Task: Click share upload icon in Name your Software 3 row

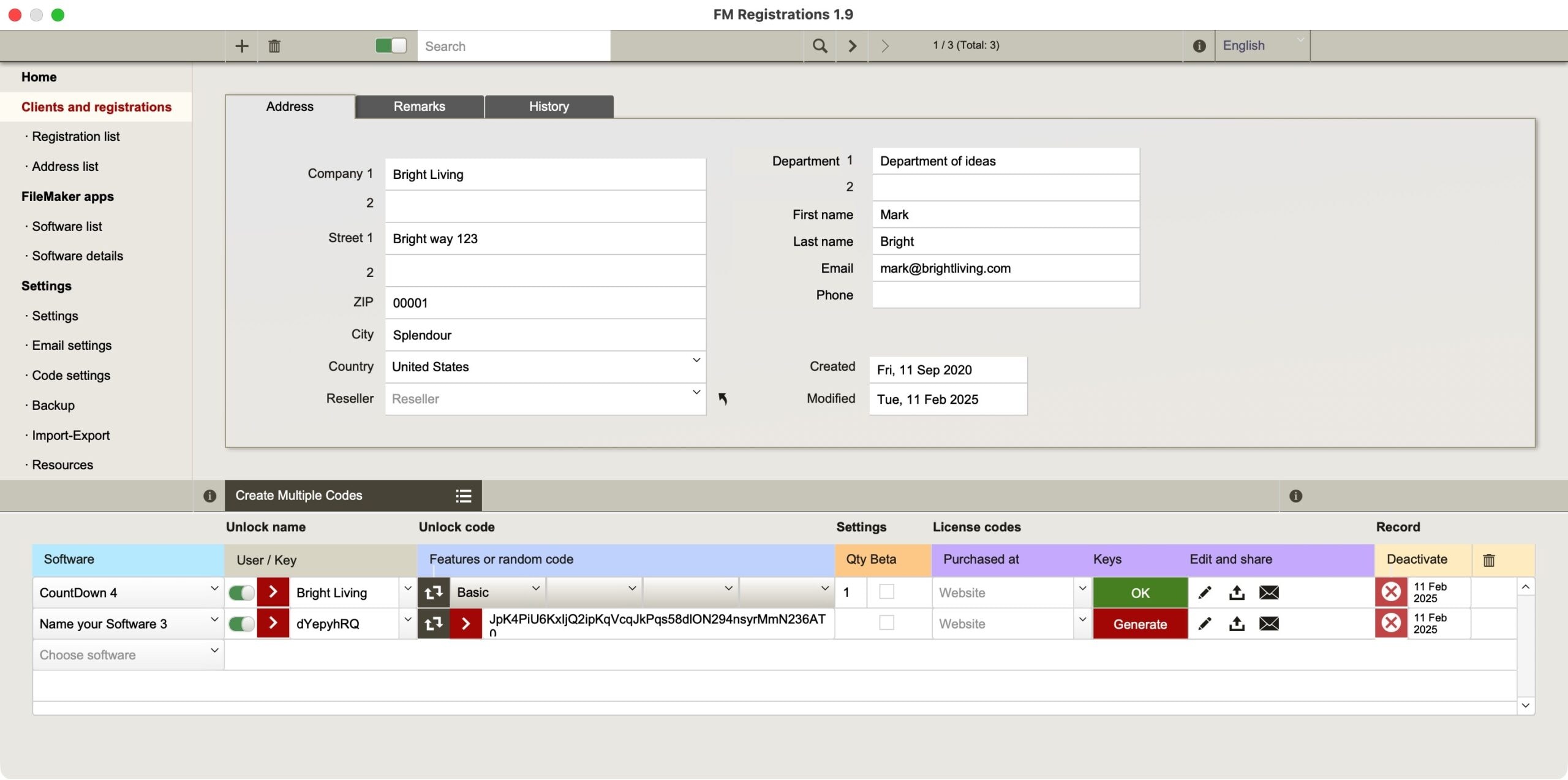Action: pyautogui.click(x=1237, y=624)
